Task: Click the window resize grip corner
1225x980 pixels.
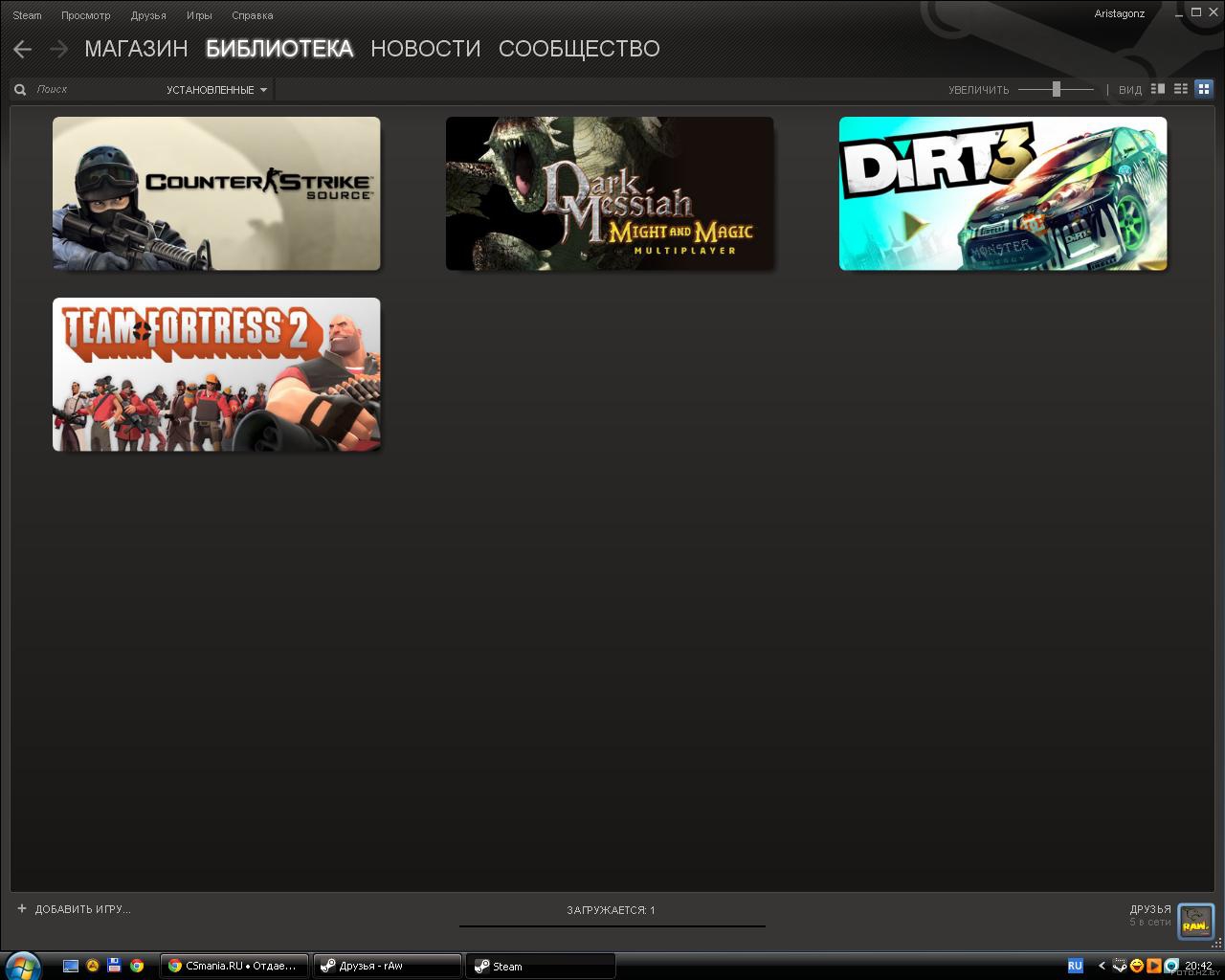Action: click(x=1217, y=944)
